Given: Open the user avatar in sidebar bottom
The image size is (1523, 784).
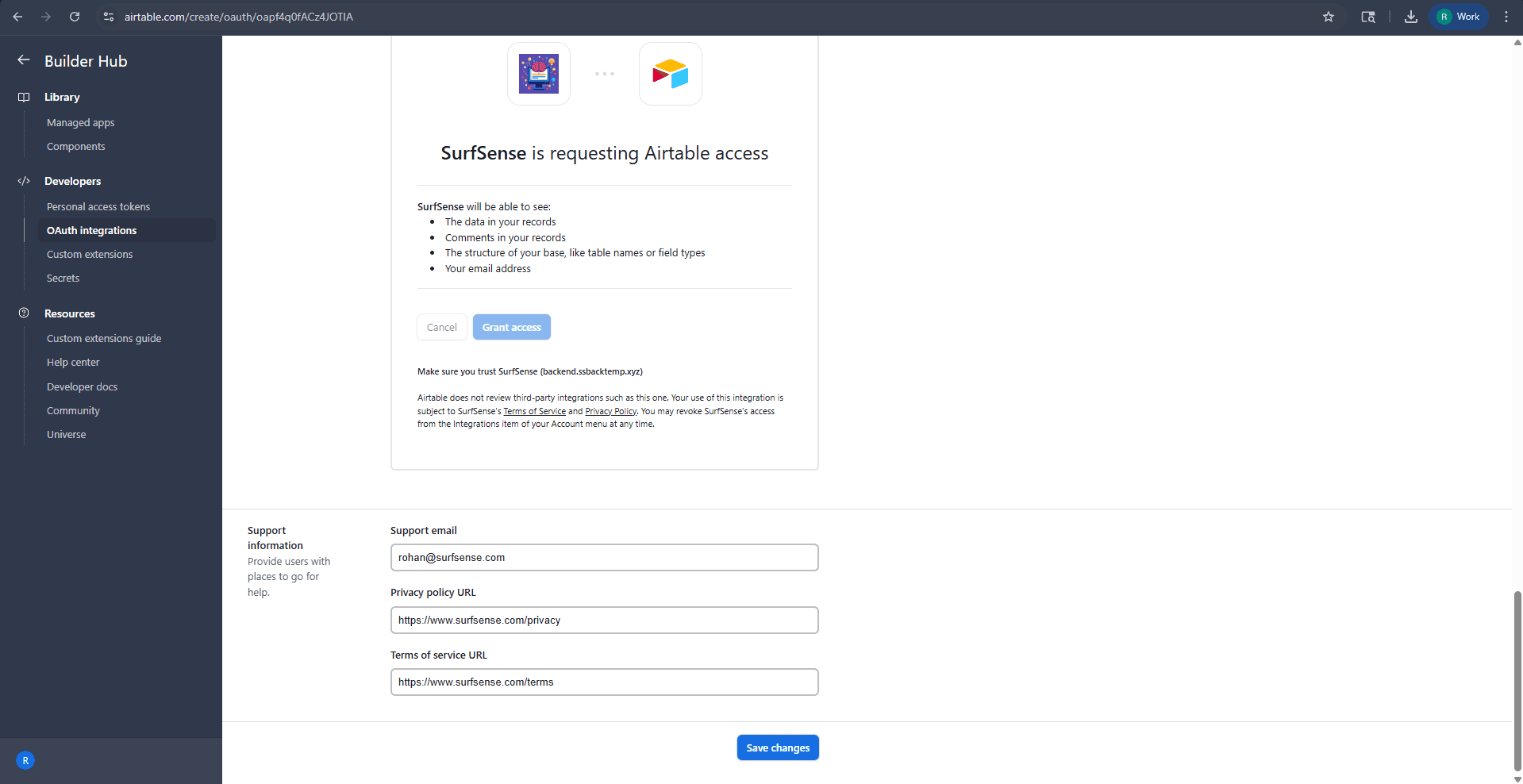Looking at the screenshot, I should tap(25, 760).
